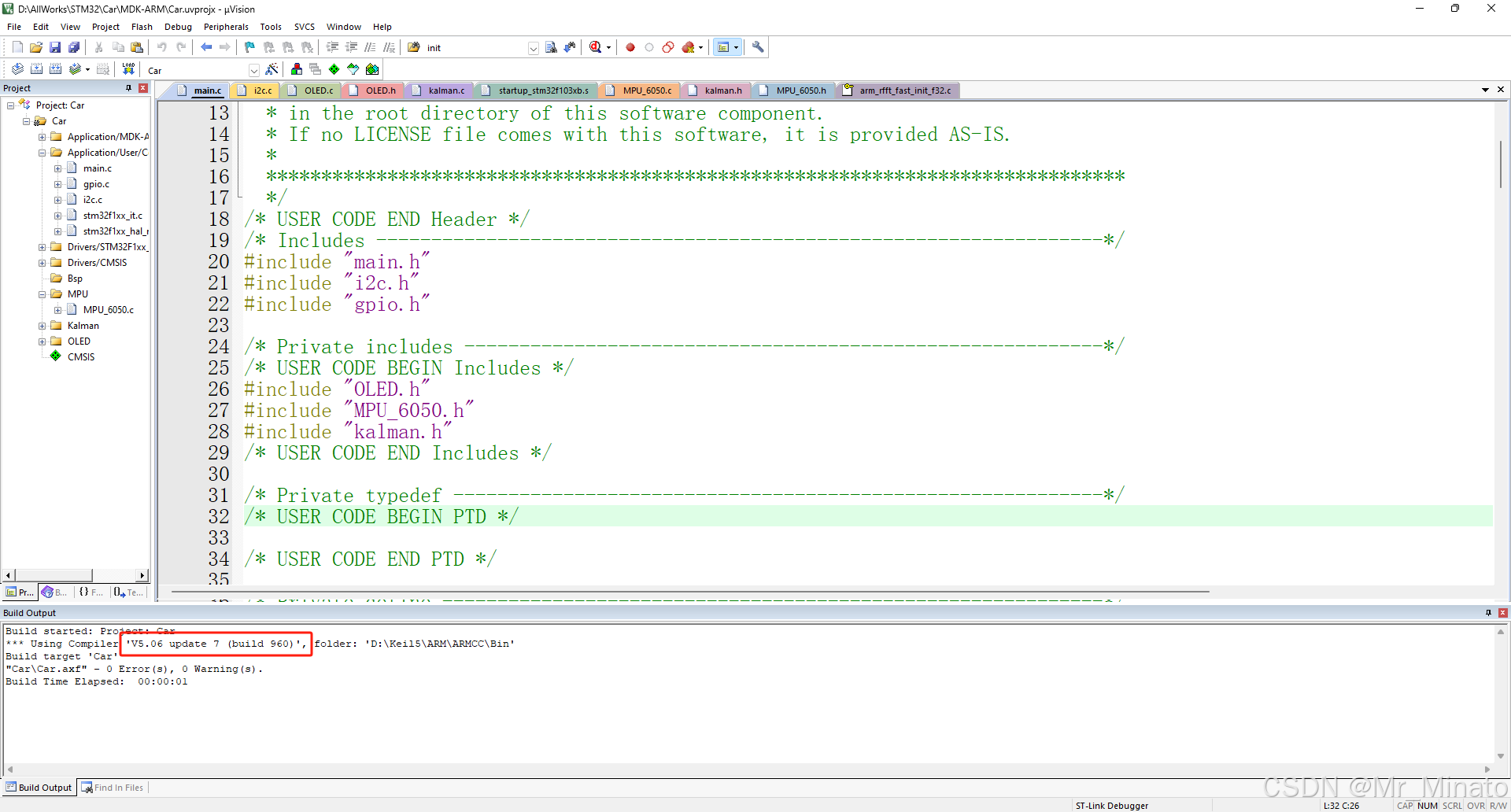
Task: Open the Templates tab in Project panel
Action: tap(129, 592)
